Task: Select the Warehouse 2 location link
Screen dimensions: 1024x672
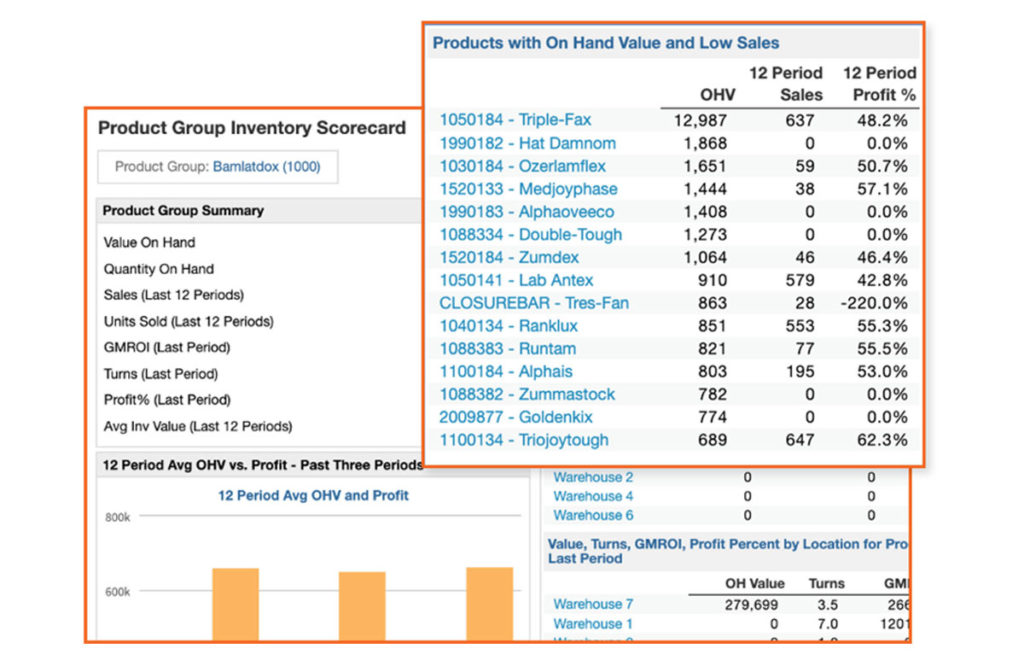Action: [x=593, y=477]
